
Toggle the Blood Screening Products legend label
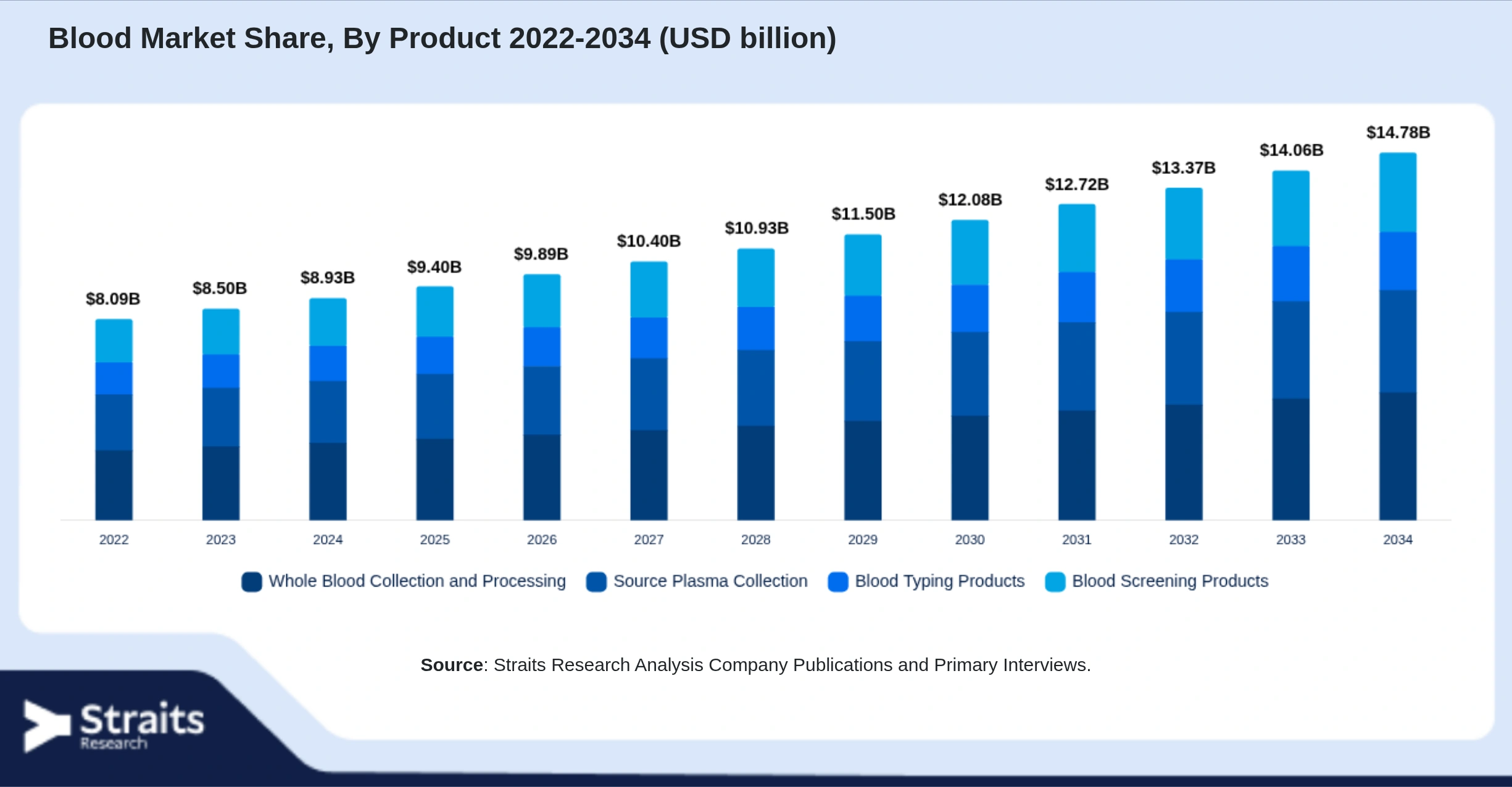[x=1170, y=581]
